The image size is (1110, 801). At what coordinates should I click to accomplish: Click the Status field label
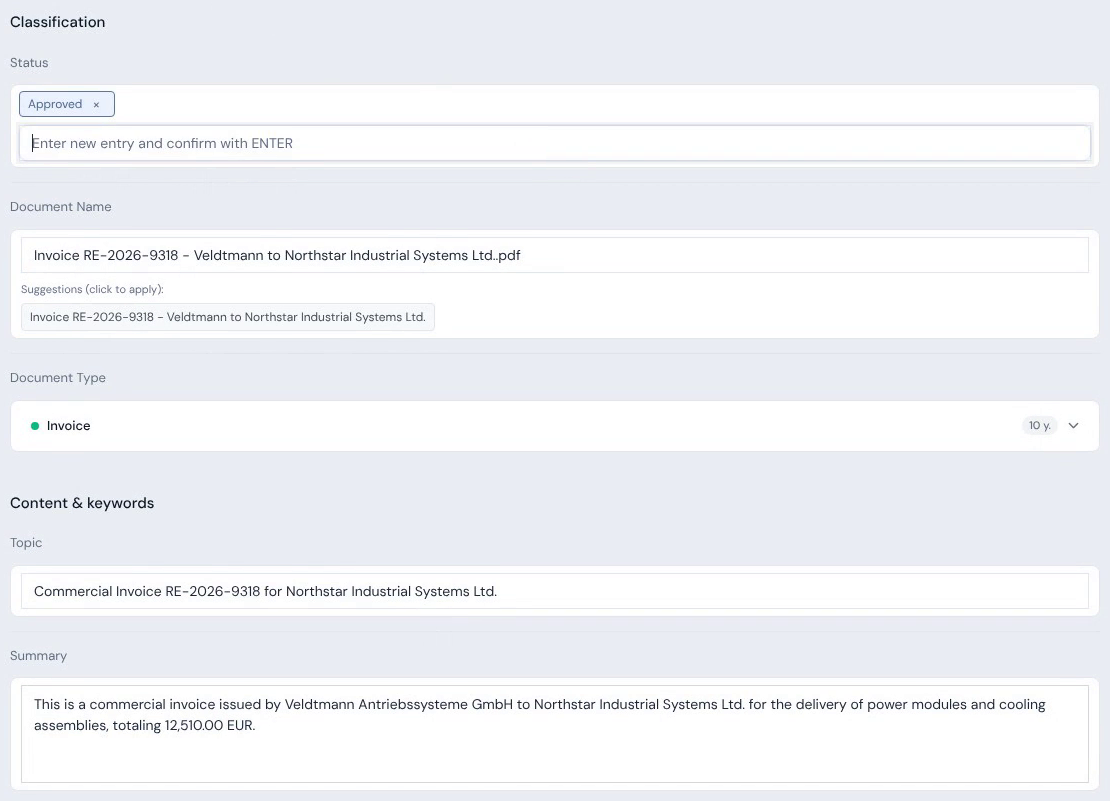[29, 63]
